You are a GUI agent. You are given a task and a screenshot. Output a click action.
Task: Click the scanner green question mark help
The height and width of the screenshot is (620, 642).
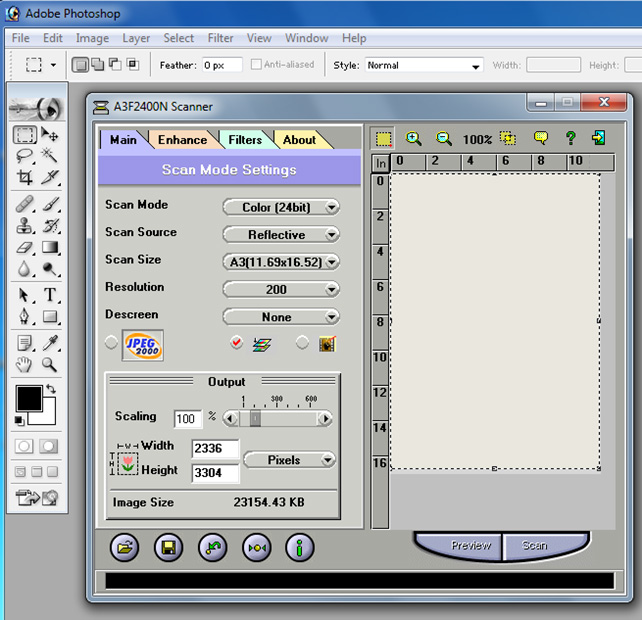pyautogui.click(x=571, y=138)
